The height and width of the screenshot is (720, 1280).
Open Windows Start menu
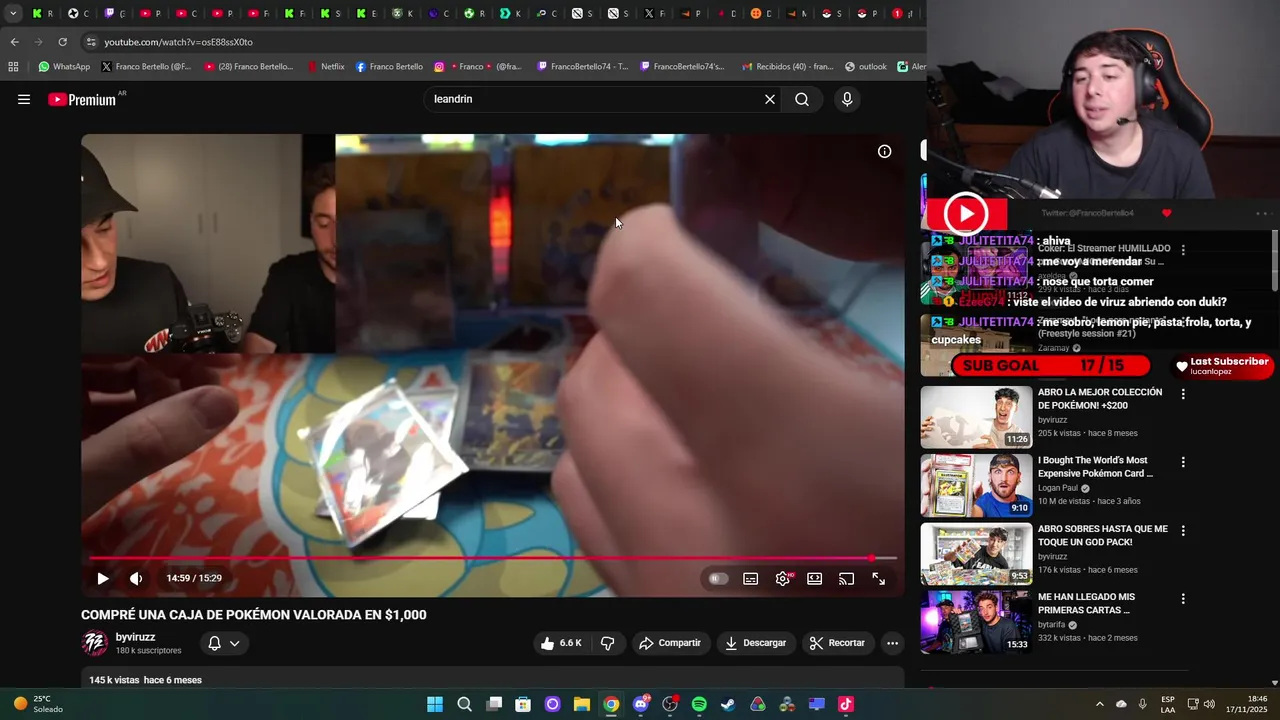tap(435, 704)
